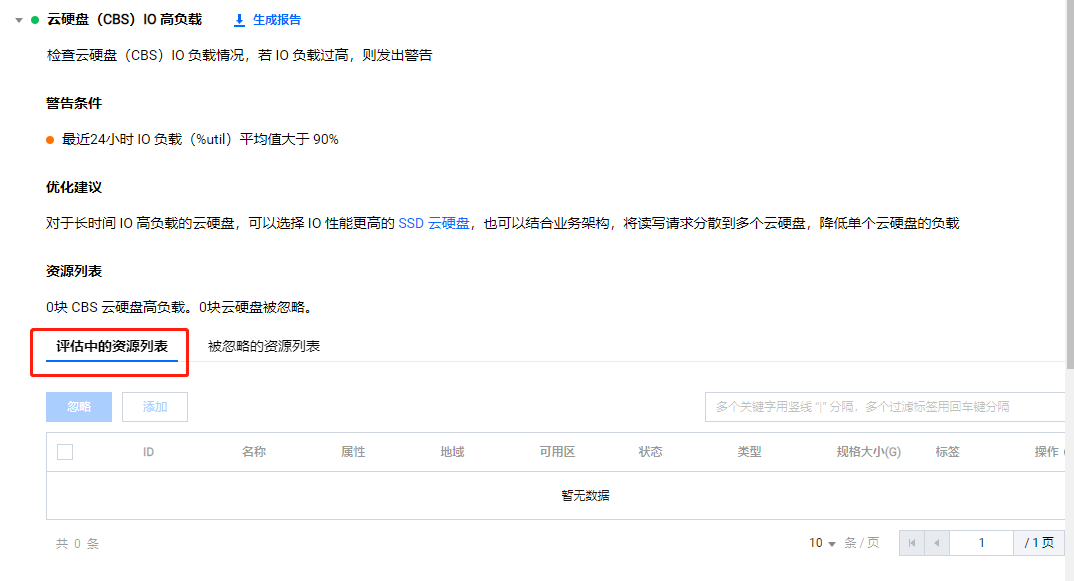This screenshot has width=1074, height=581.
Task: Open the SSD 云硬盘 link
Action: point(434,223)
